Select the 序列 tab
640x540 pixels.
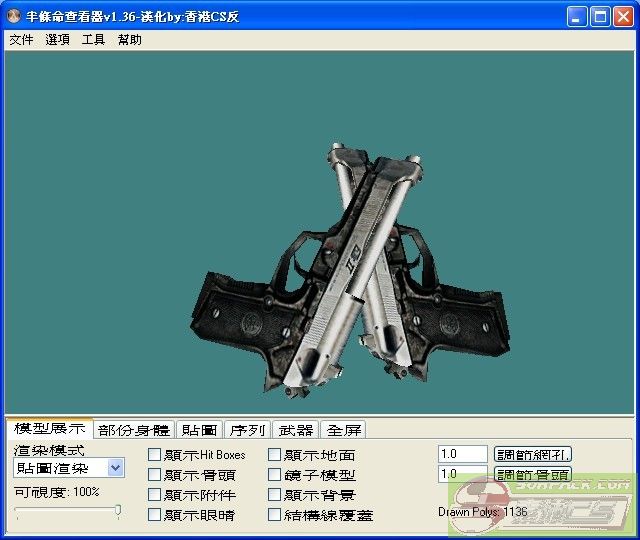click(247, 430)
